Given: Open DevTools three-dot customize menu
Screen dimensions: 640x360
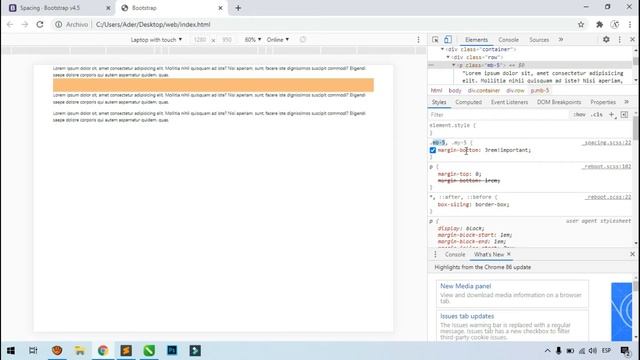Looking at the screenshot, I should tap(620, 40).
